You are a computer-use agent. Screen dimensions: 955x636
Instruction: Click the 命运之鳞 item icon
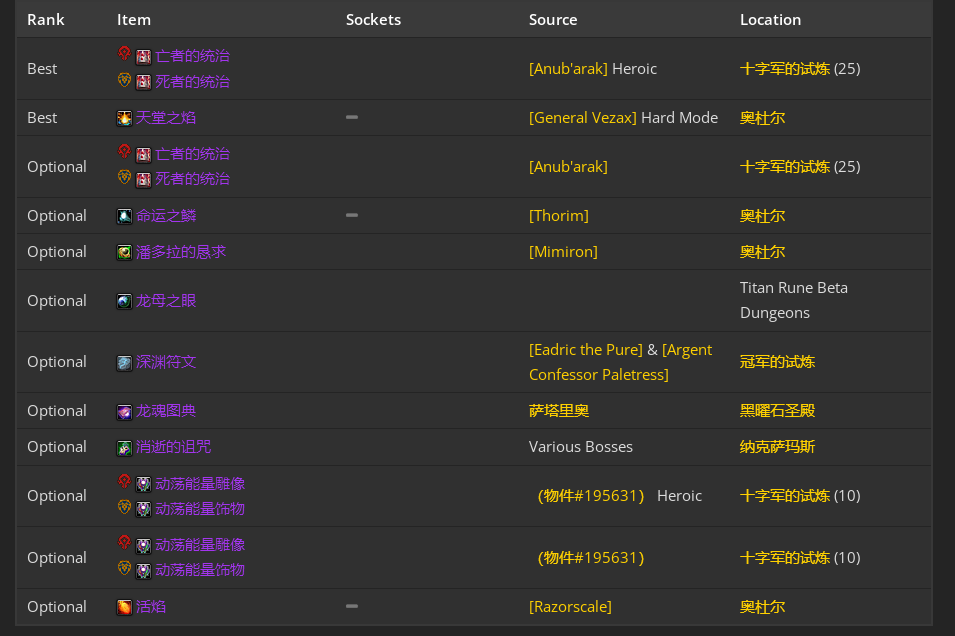[x=124, y=216]
